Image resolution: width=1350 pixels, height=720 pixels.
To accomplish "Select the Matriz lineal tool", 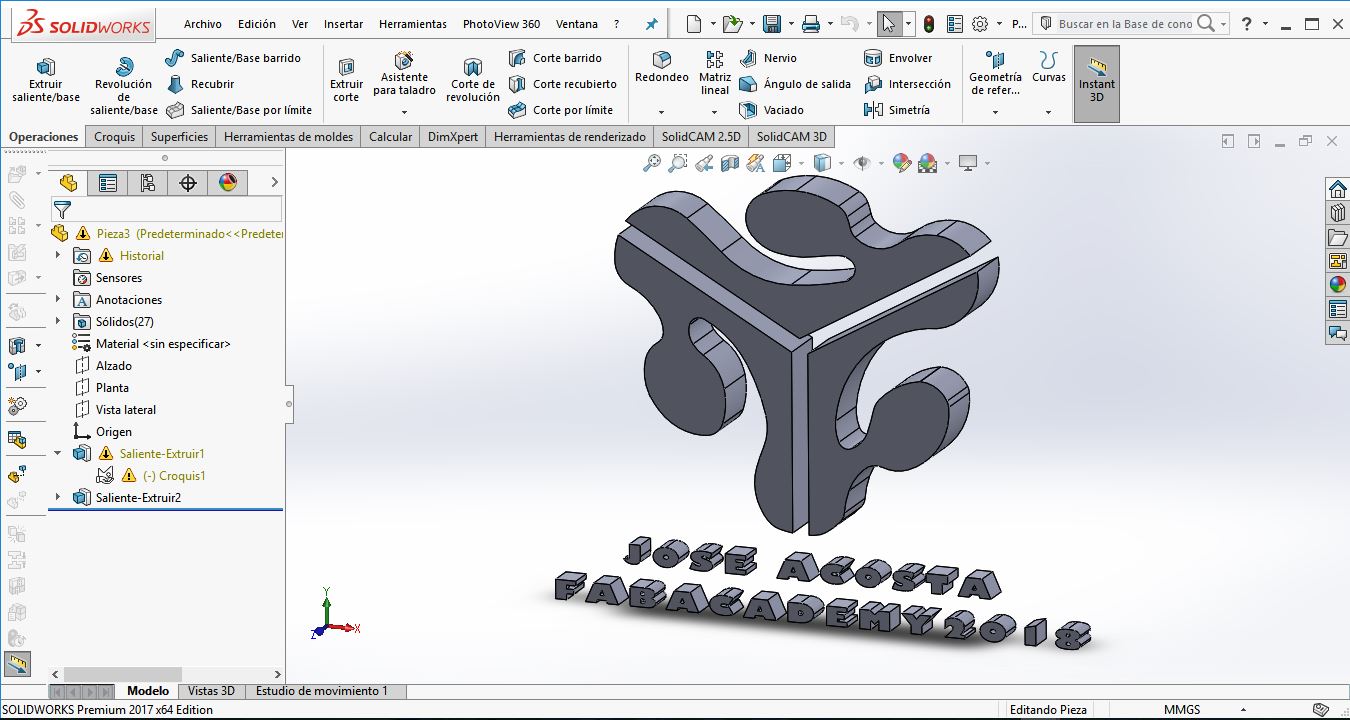I will coord(715,73).
